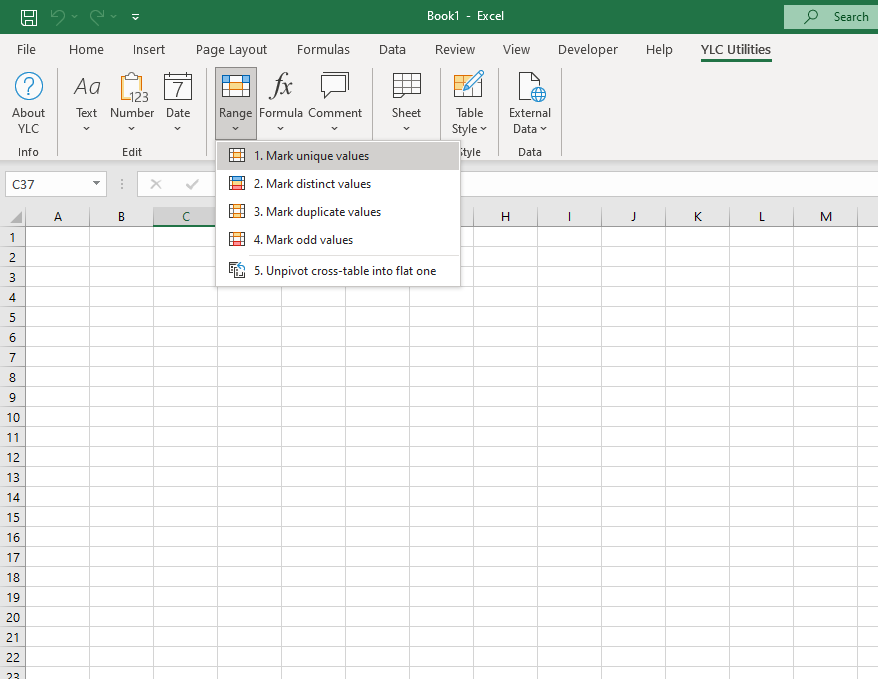Switch to the Formulas ribbon tab
The width and height of the screenshot is (878, 679).
pyautogui.click(x=323, y=49)
